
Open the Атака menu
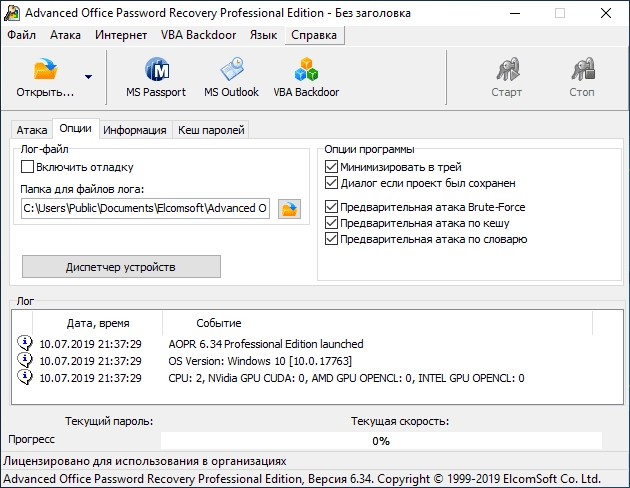click(x=65, y=35)
